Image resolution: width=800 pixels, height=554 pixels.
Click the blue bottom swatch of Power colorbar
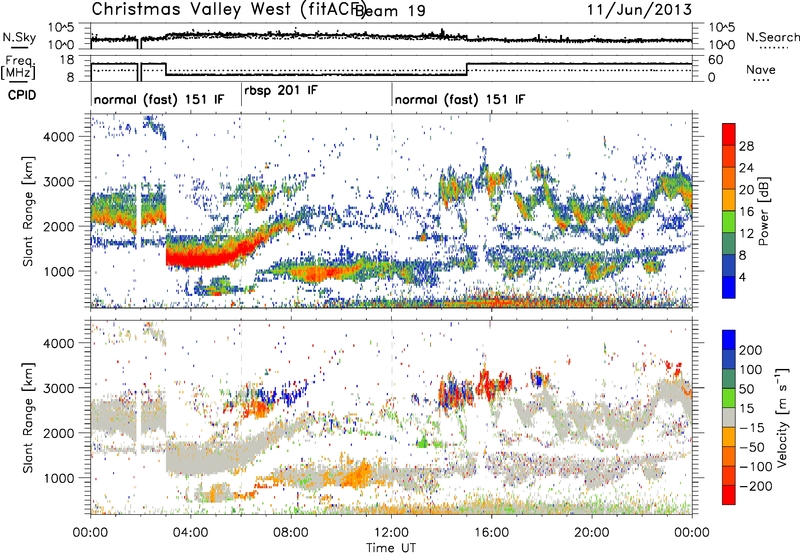[729, 287]
